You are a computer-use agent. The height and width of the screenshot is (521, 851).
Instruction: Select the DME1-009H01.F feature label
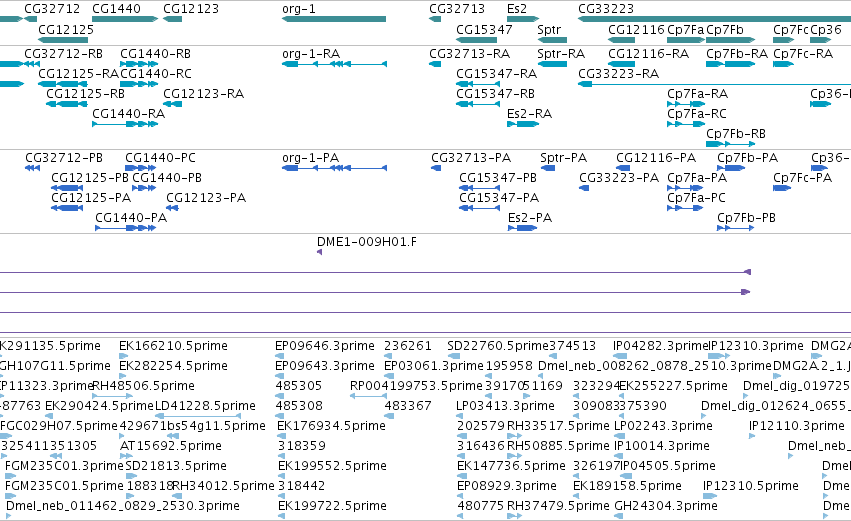367,242
